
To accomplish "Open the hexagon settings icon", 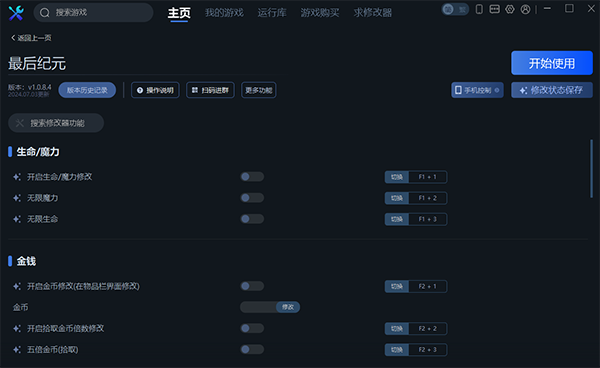I will click(510, 9).
